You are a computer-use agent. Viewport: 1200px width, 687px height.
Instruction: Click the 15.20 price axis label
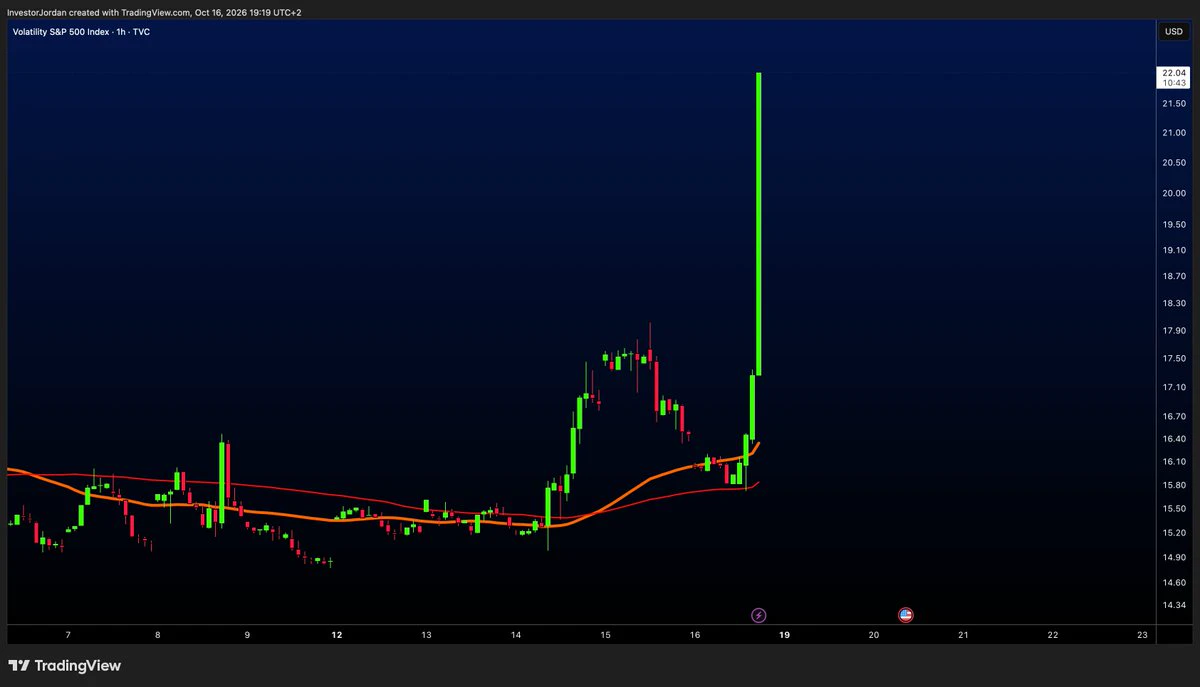click(x=1174, y=533)
